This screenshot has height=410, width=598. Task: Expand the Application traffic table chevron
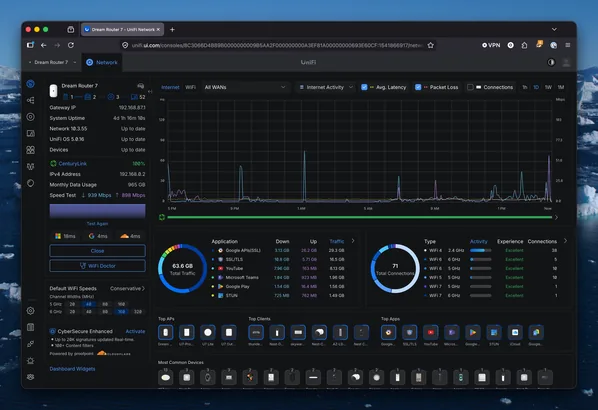pyautogui.click(x=353, y=241)
